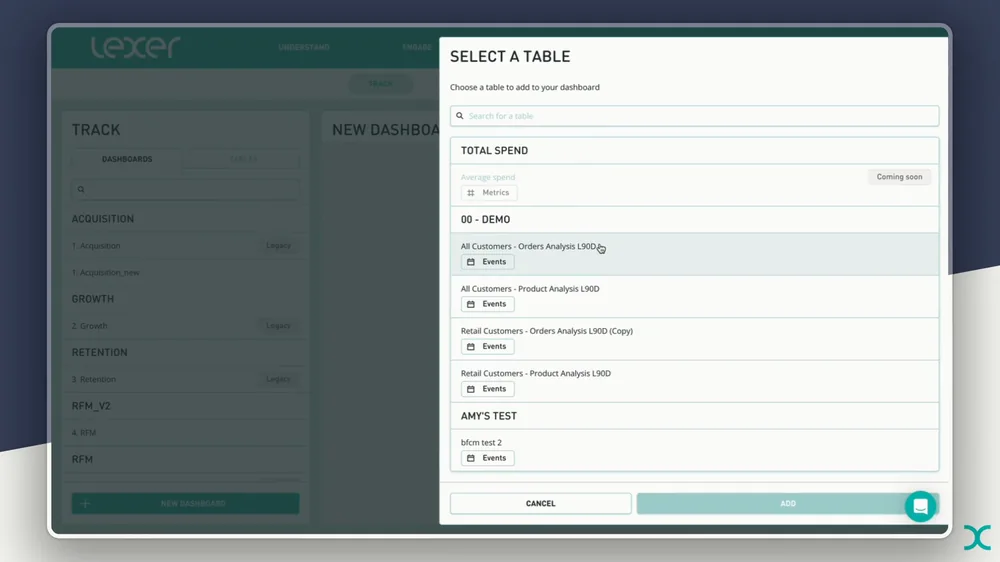Click Events tag under Retail Customers Orders Analysis
The width and height of the screenshot is (1000, 562).
(x=487, y=346)
